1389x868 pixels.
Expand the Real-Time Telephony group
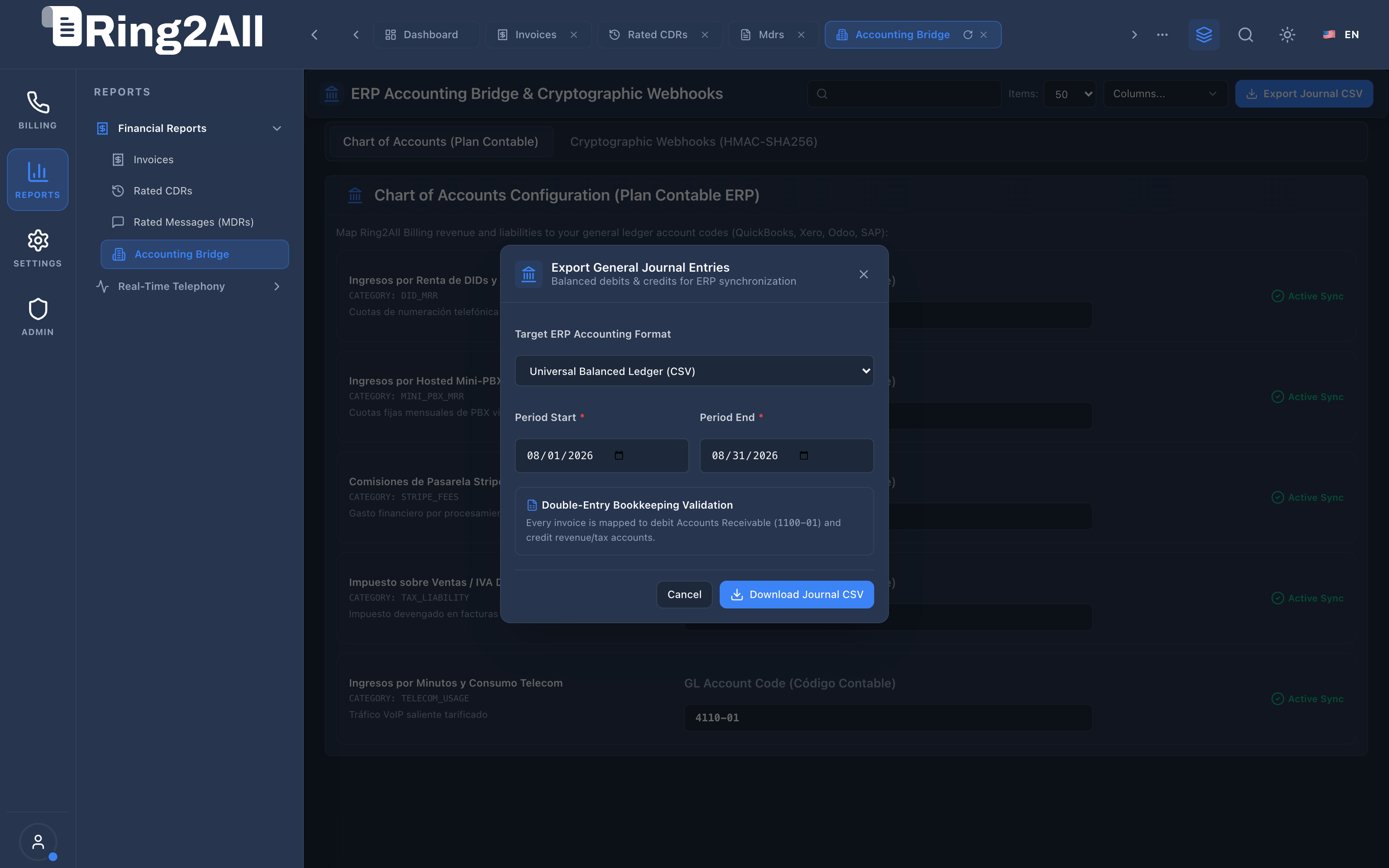[189, 286]
